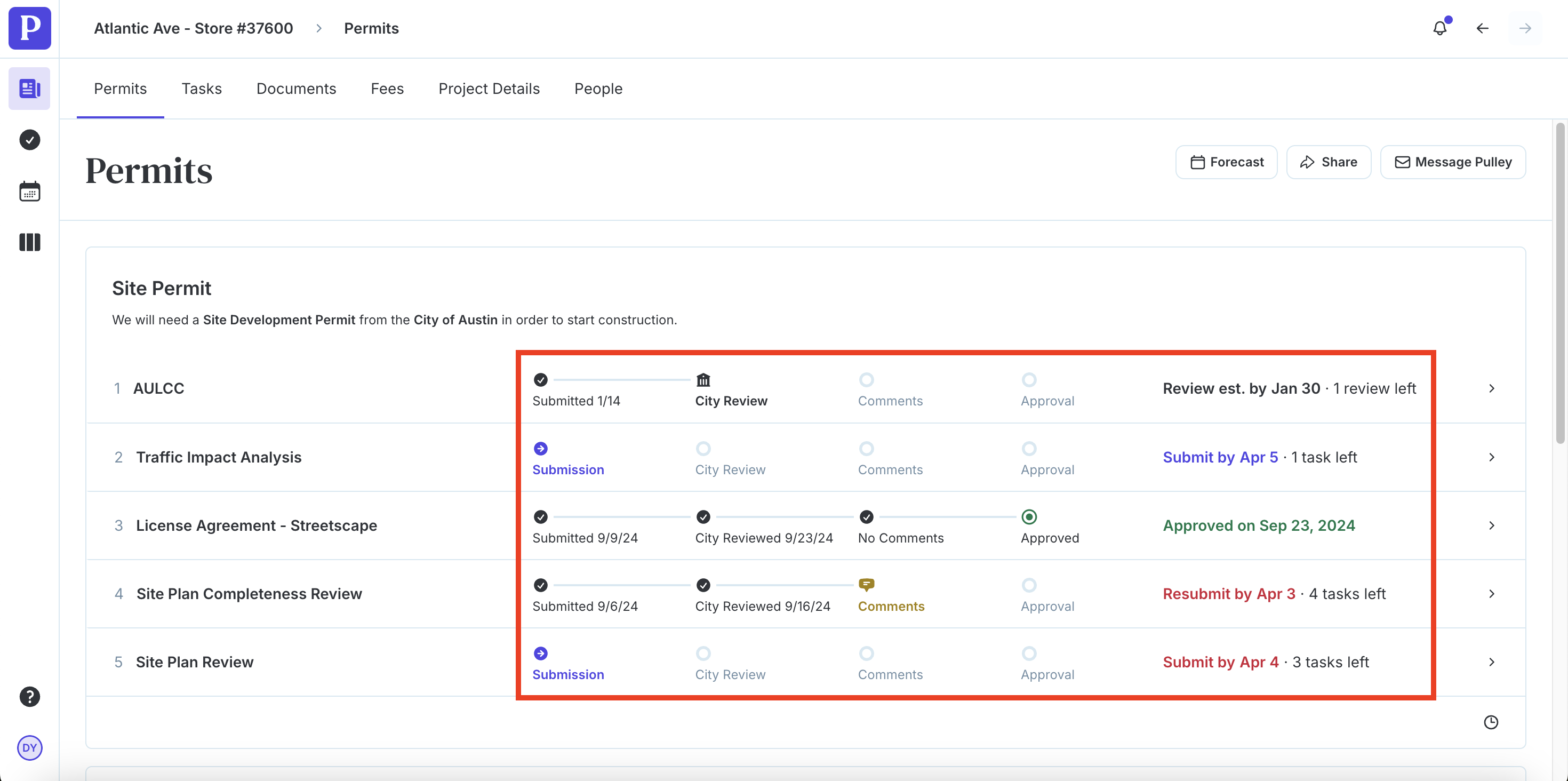The height and width of the screenshot is (781, 1568).
Task: Click the Message Pulley button
Action: pyautogui.click(x=1453, y=162)
